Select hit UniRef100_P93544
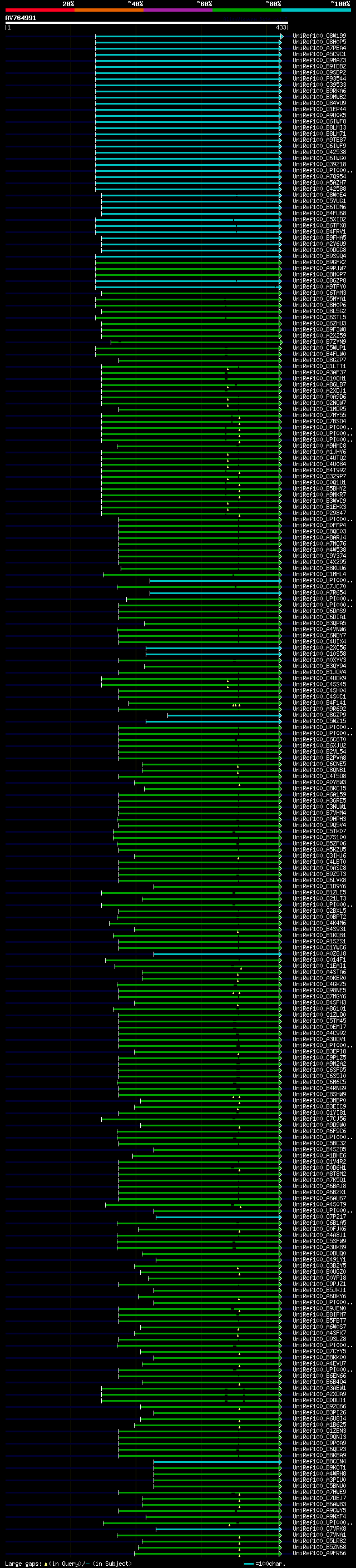Image resolution: width=356 pixels, height=1568 pixels. (x=319, y=78)
